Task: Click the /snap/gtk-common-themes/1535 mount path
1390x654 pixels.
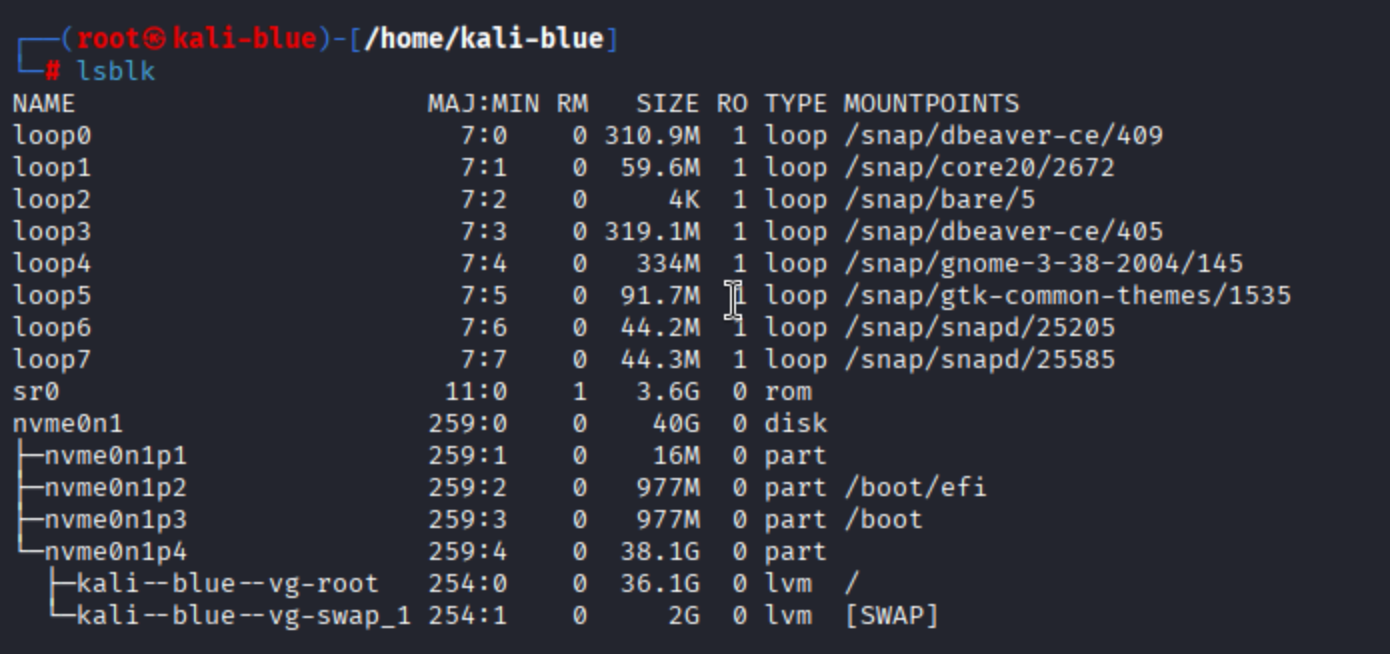Action: [1067, 296]
